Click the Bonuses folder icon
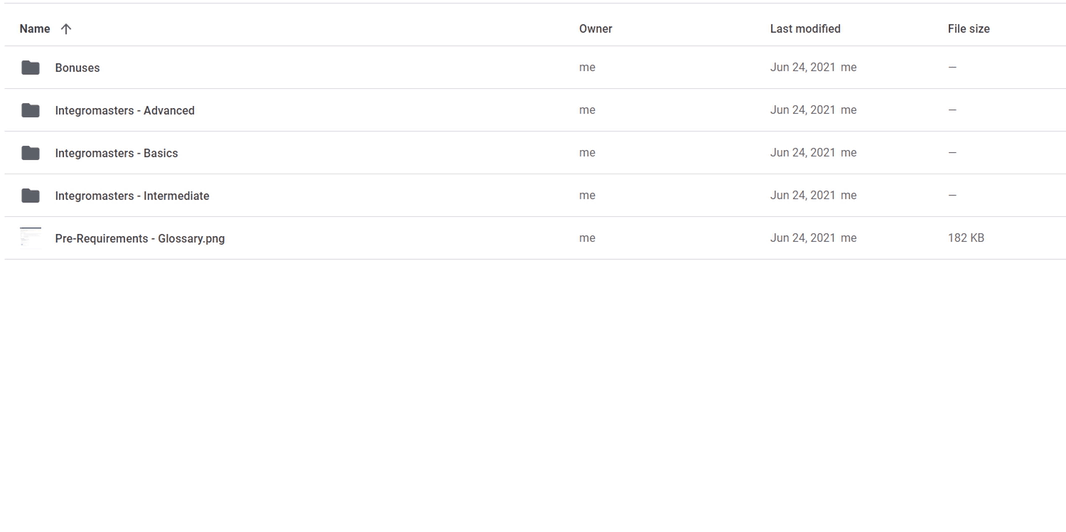The image size is (1066, 532). click(31, 67)
